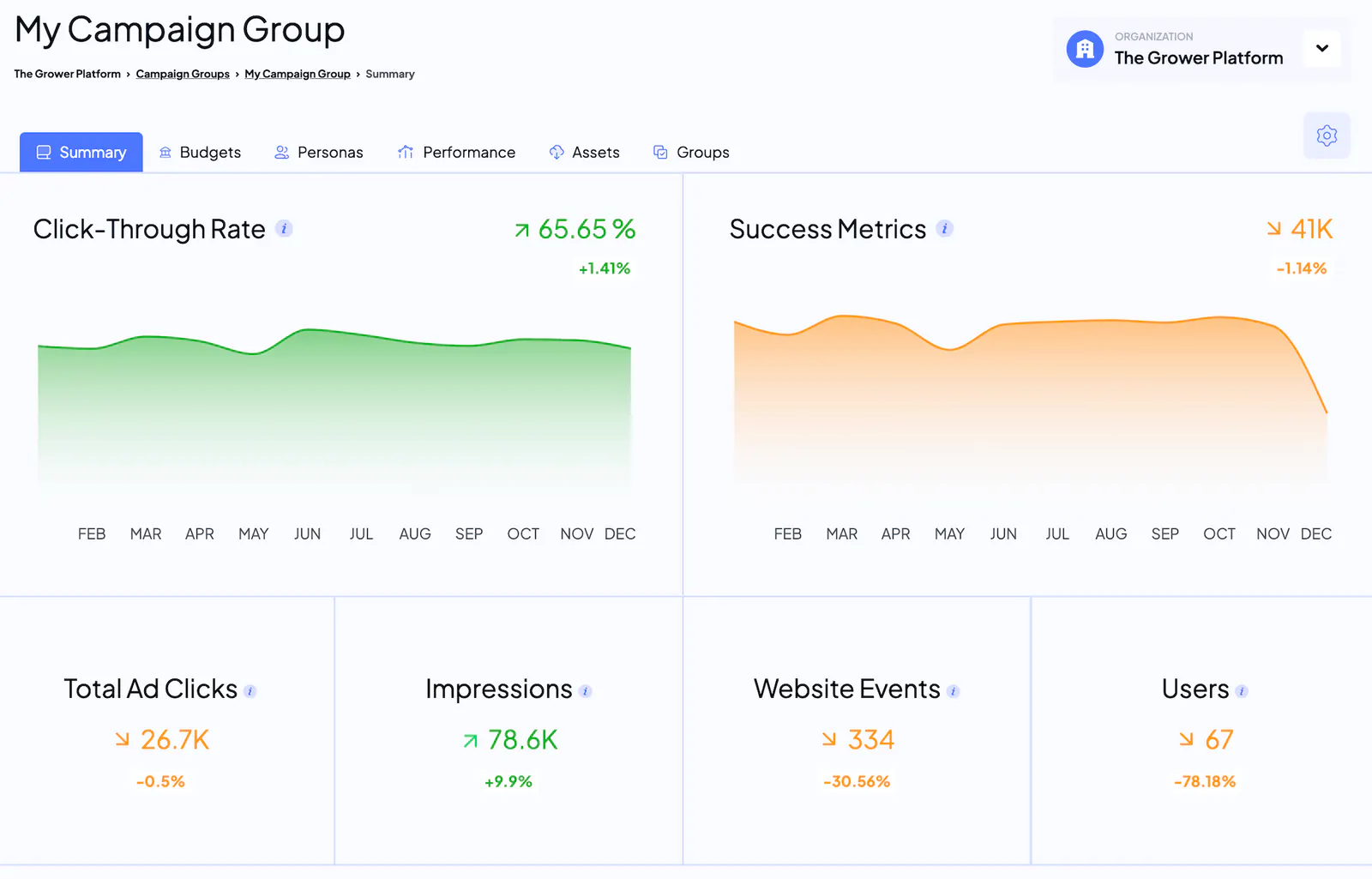Click the Success Metrics info icon
This screenshot has width=1372, height=879.
(x=945, y=229)
